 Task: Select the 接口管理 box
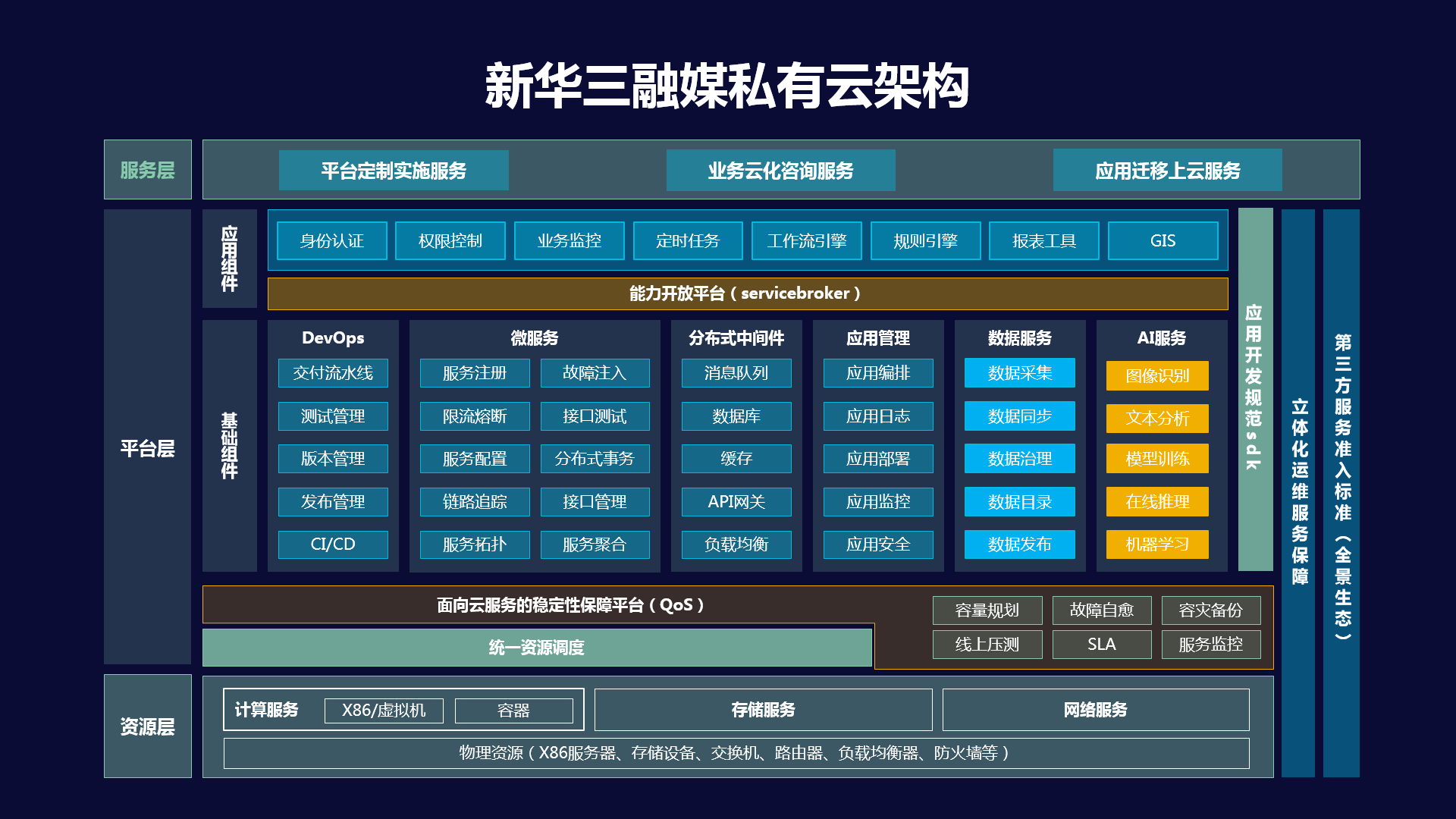[x=595, y=502]
